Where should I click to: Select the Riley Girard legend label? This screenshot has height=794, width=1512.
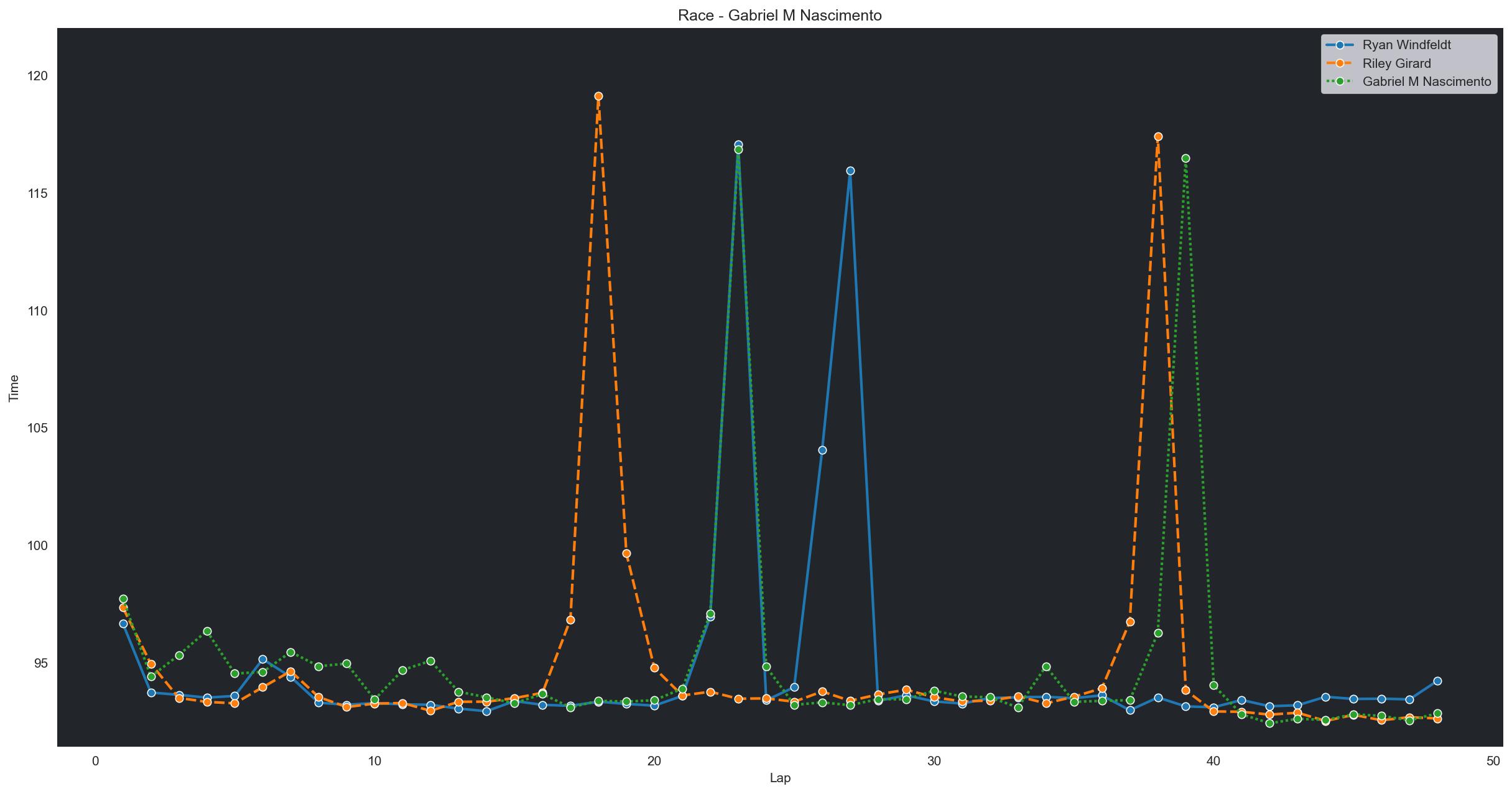[x=1396, y=63]
